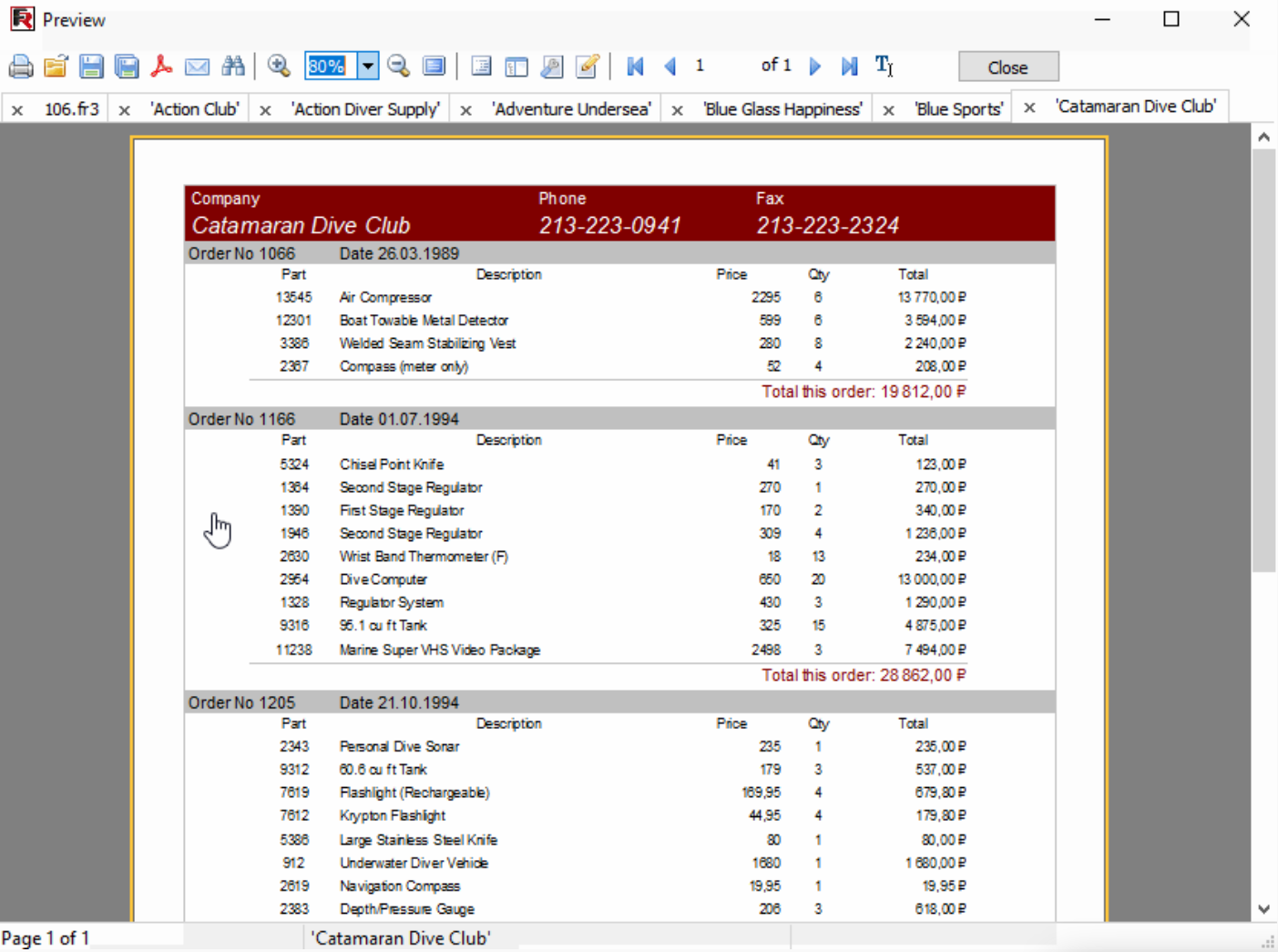Click the vertical scrollbar down arrow
Viewport: 1278px width, 952px height.
(x=1263, y=908)
